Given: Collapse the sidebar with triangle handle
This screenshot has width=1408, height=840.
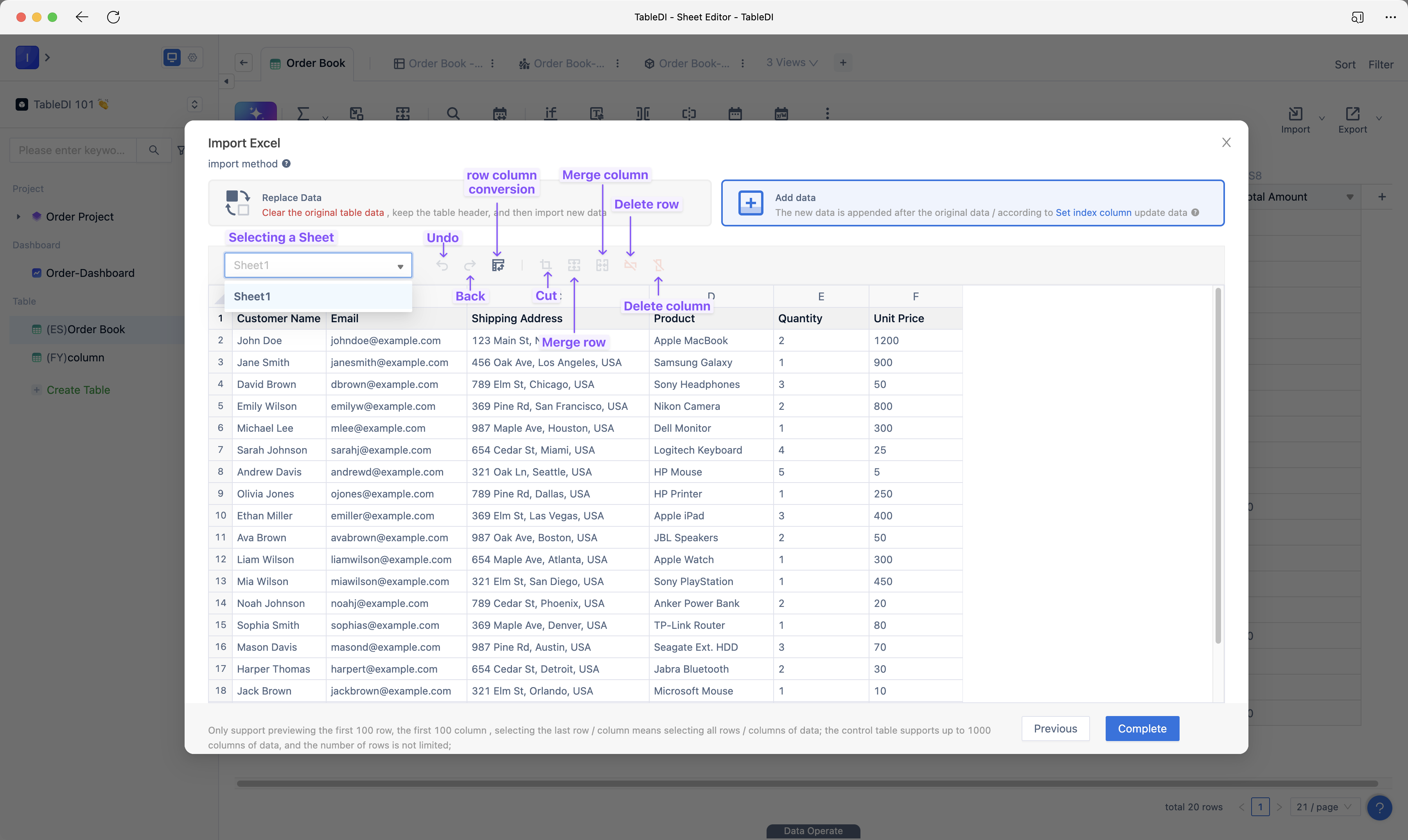Looking at the screenshot, I should (226, 81).
